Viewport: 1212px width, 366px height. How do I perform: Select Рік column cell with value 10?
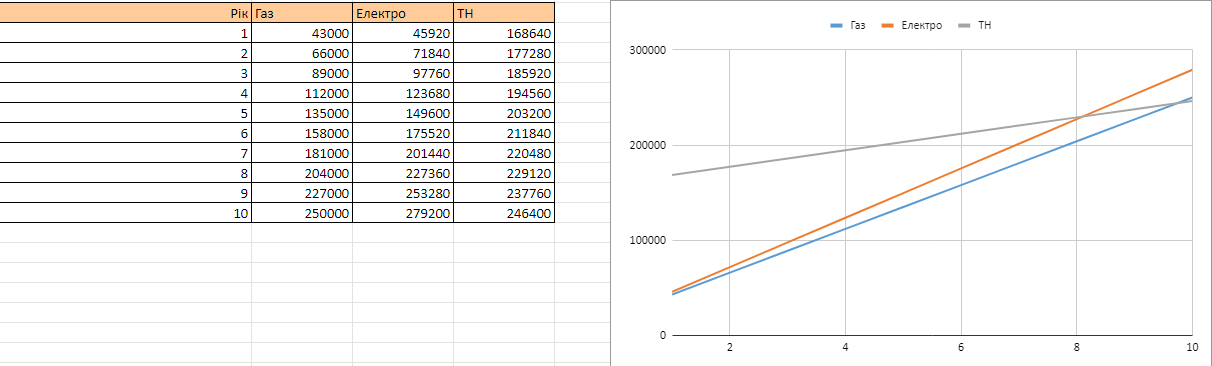125,213
